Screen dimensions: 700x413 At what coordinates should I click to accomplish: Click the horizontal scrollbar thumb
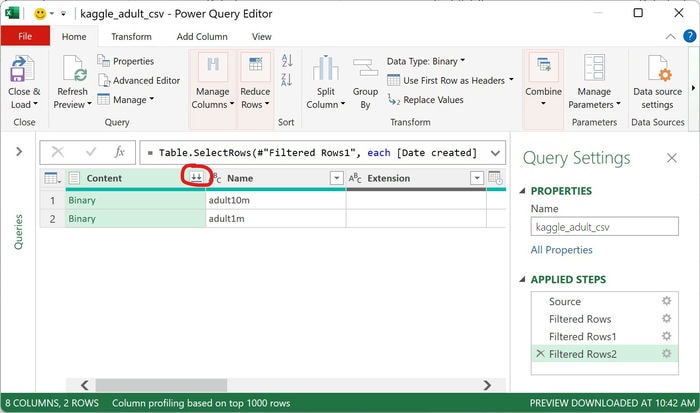tap(161, 385)
